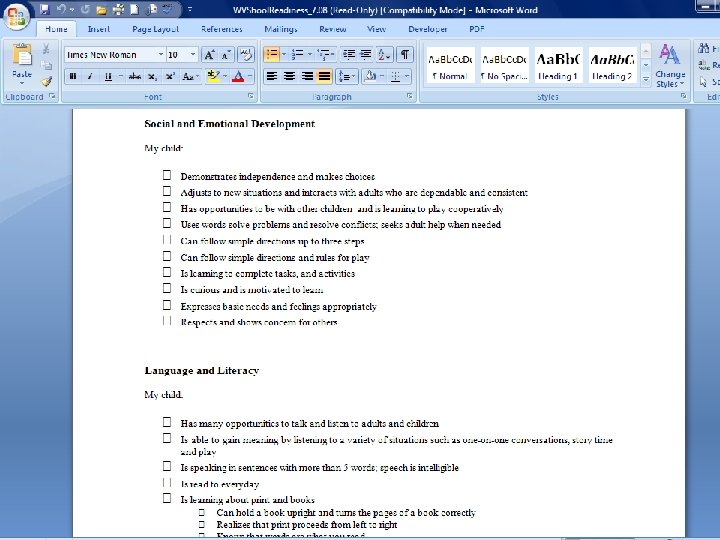The image size is (720, 540).
Task: Align text left
Action: pos(272,76)
